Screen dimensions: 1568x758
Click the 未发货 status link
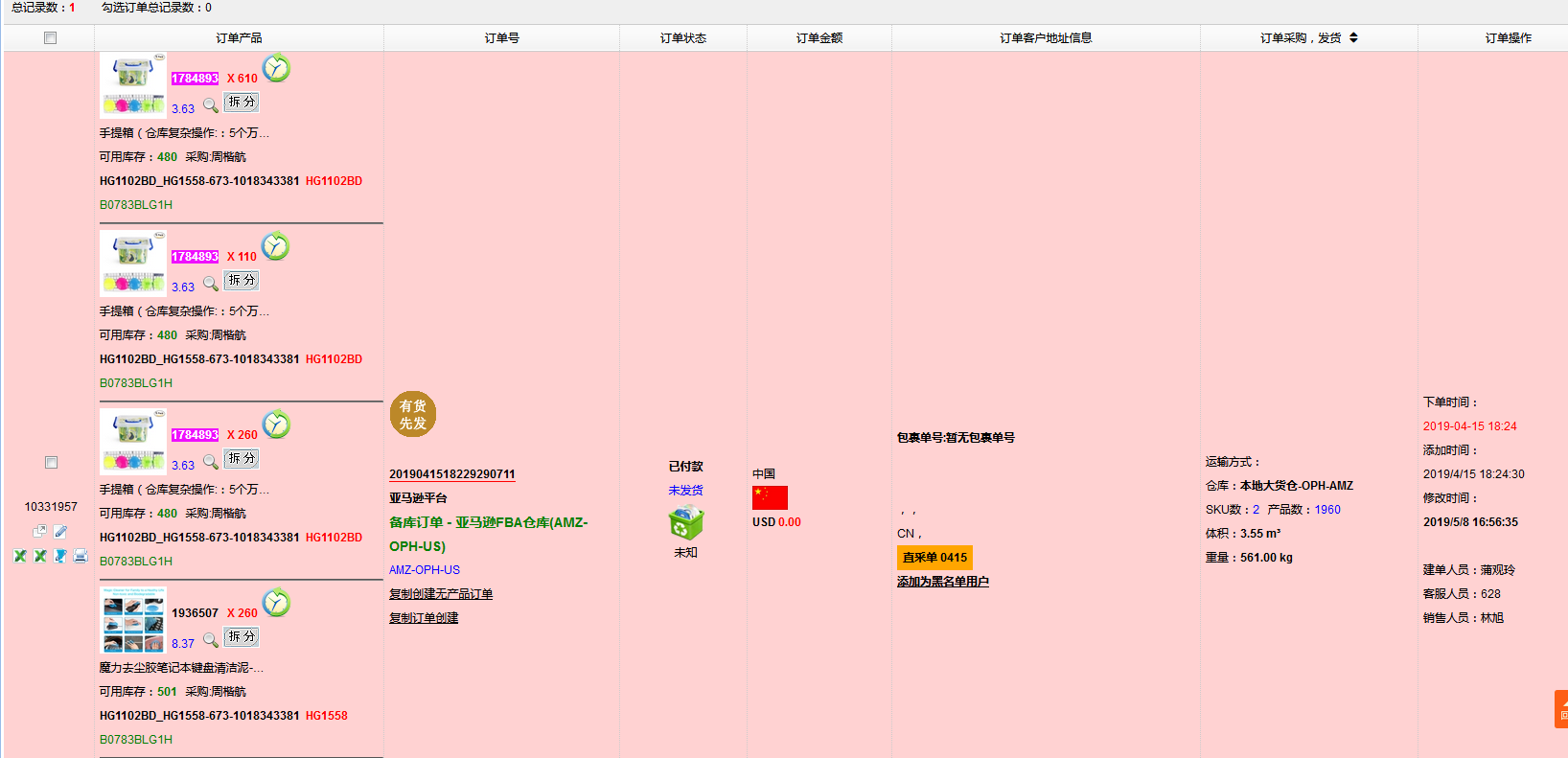pyautogui.click(x=686, y=491)
